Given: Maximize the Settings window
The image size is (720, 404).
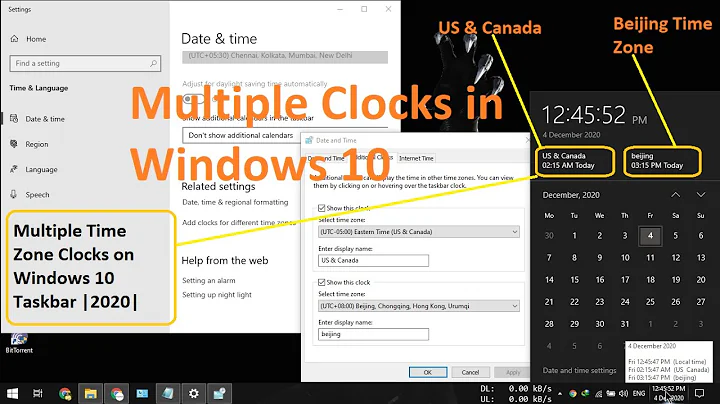Looking at the screenshot, I should [x=364, y=9].
